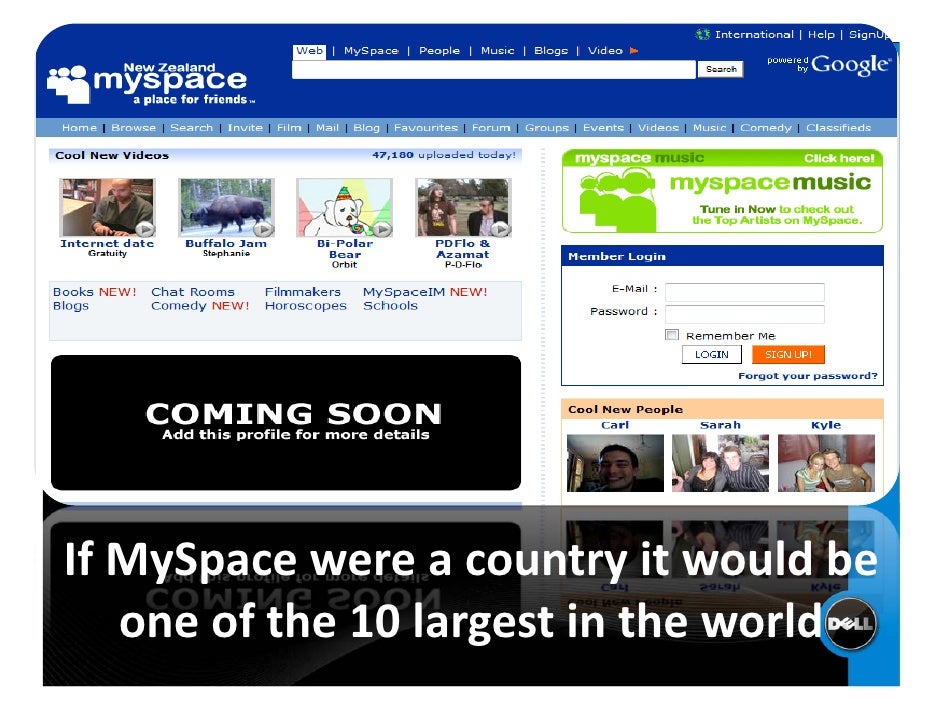Screen dimensions: 942x728
Task: Open the Filmmakers link
Action: click(303, 292)
